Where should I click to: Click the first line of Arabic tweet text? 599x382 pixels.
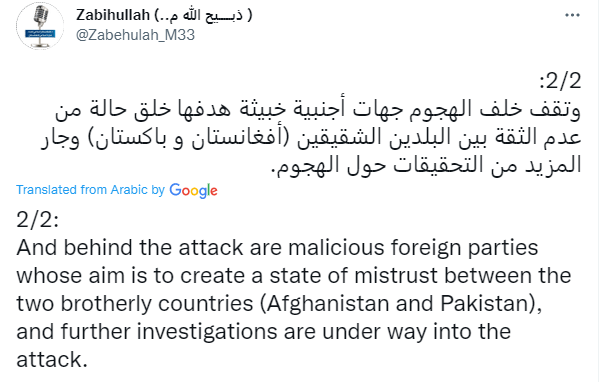tap(318, 110)
